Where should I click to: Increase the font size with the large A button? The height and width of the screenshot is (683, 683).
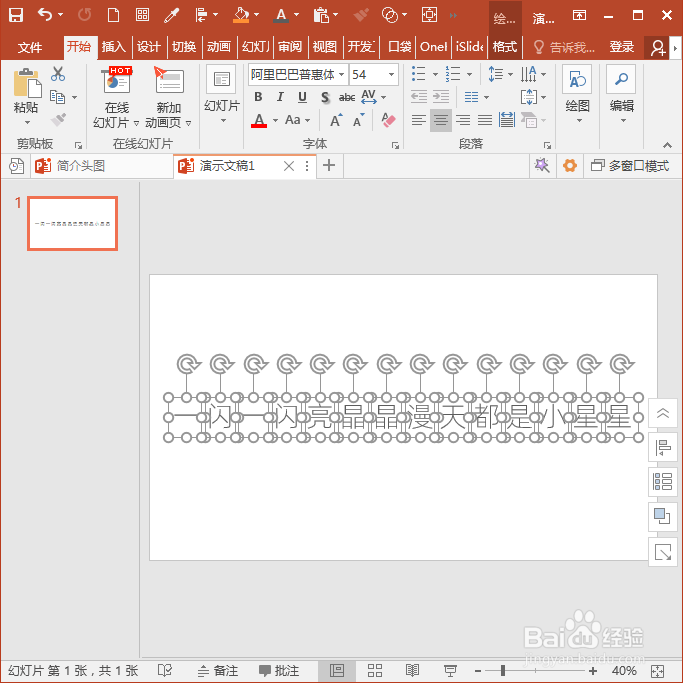click(335, 120)
